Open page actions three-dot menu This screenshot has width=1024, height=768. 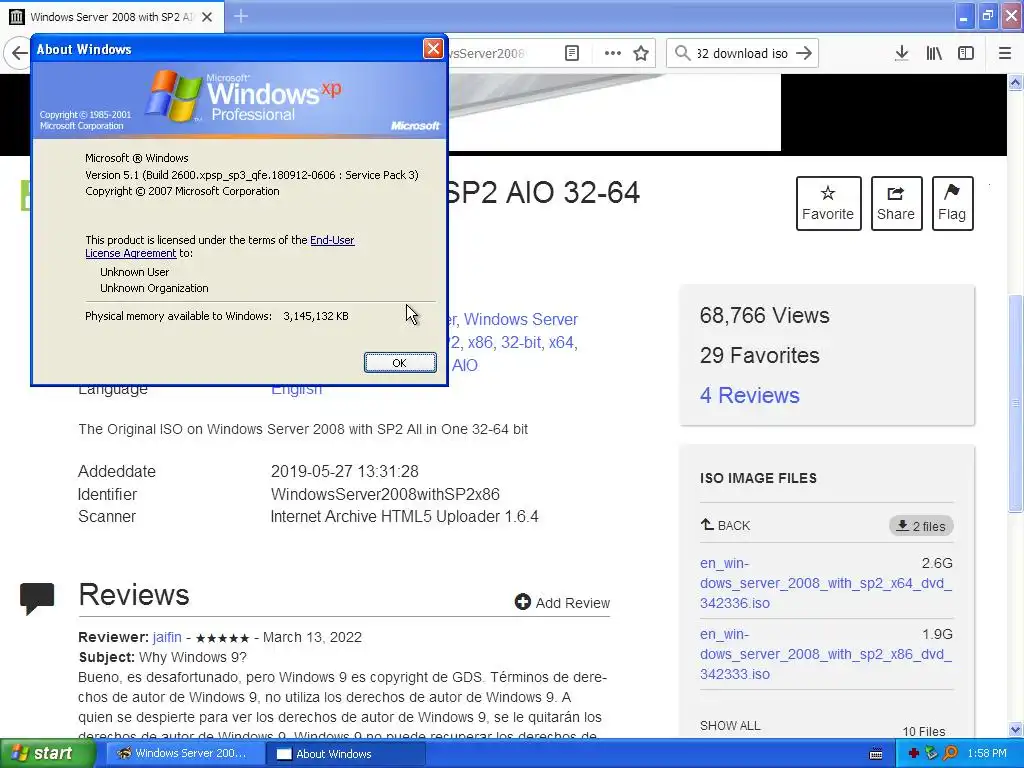613,54
